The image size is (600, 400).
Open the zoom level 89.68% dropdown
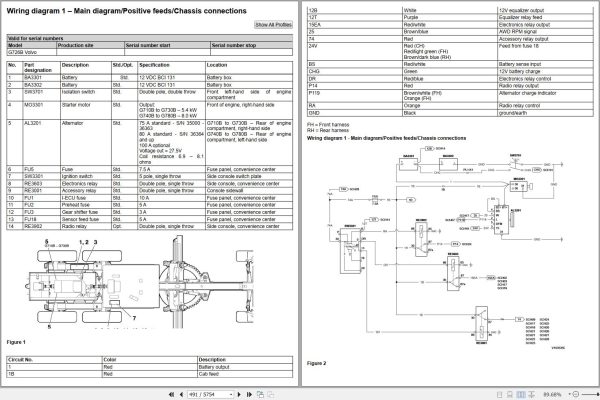(x=569, y=394)
